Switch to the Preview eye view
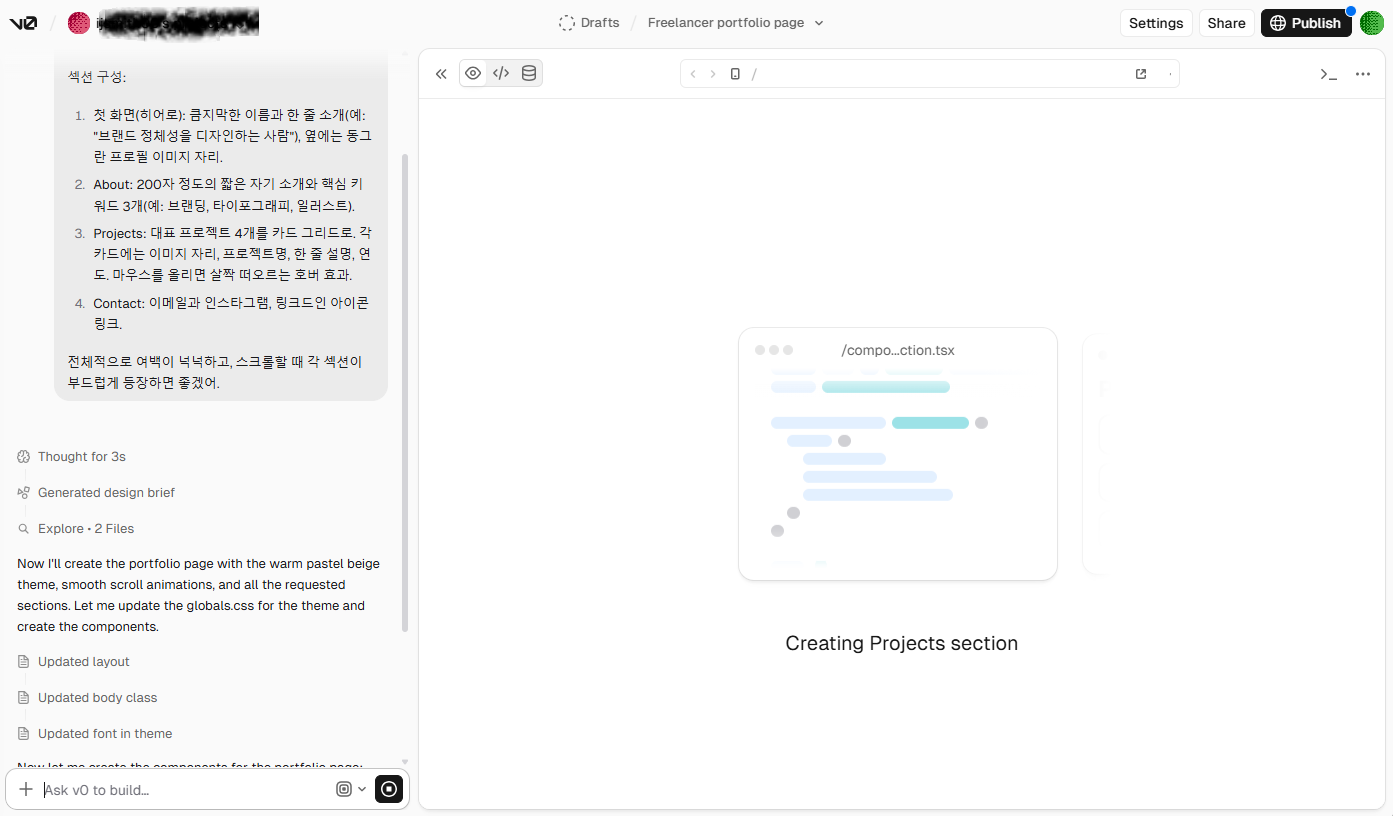 [x=473, y=74]
